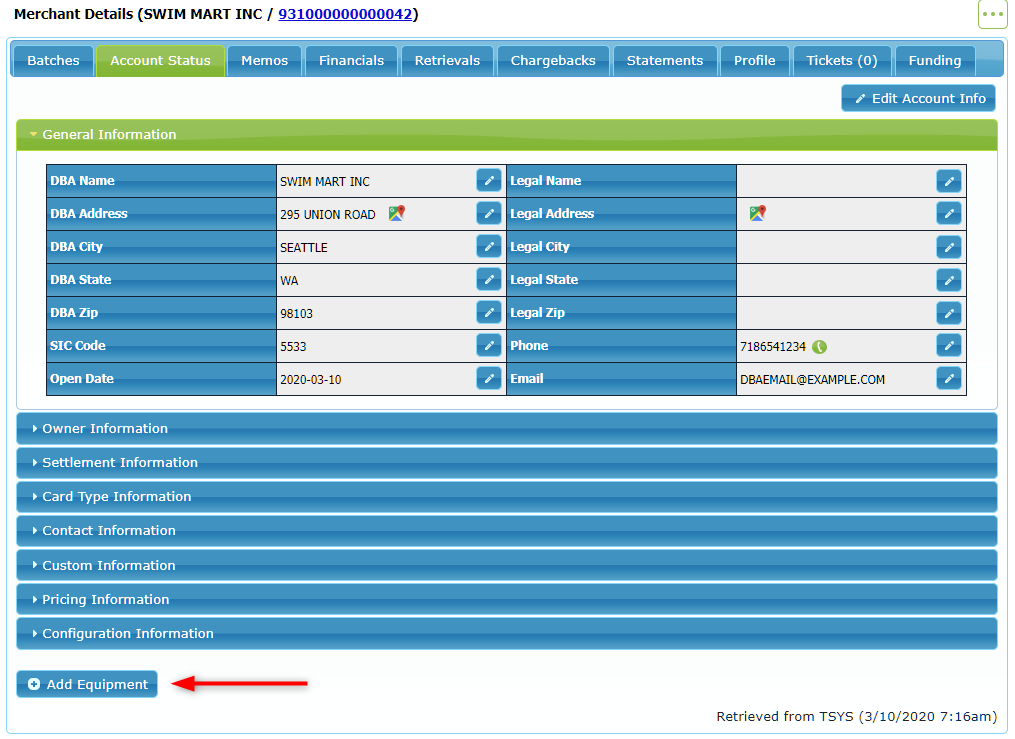
Task: Edit the Open Date pencil icon
Action: [x=489, y=379]
